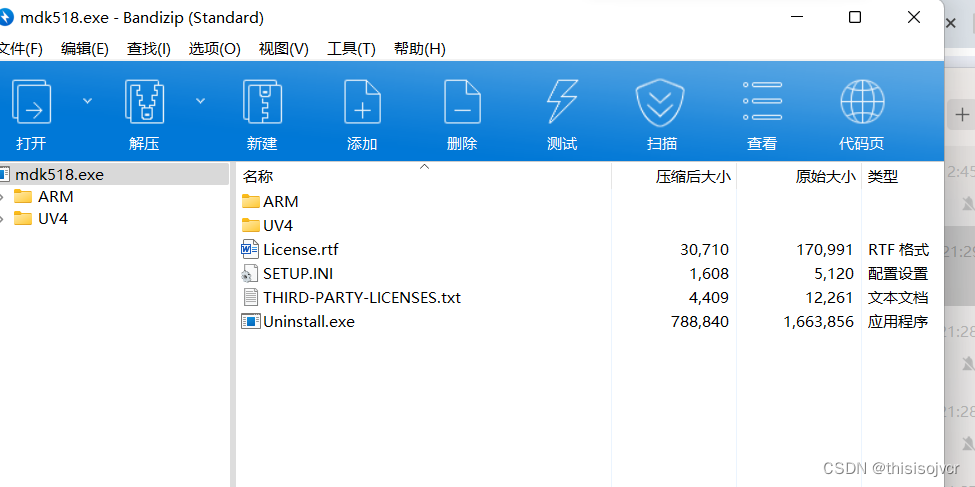975x487 pixels.
Task: Open the 选项(O) menu
Action: pos(215,49)
